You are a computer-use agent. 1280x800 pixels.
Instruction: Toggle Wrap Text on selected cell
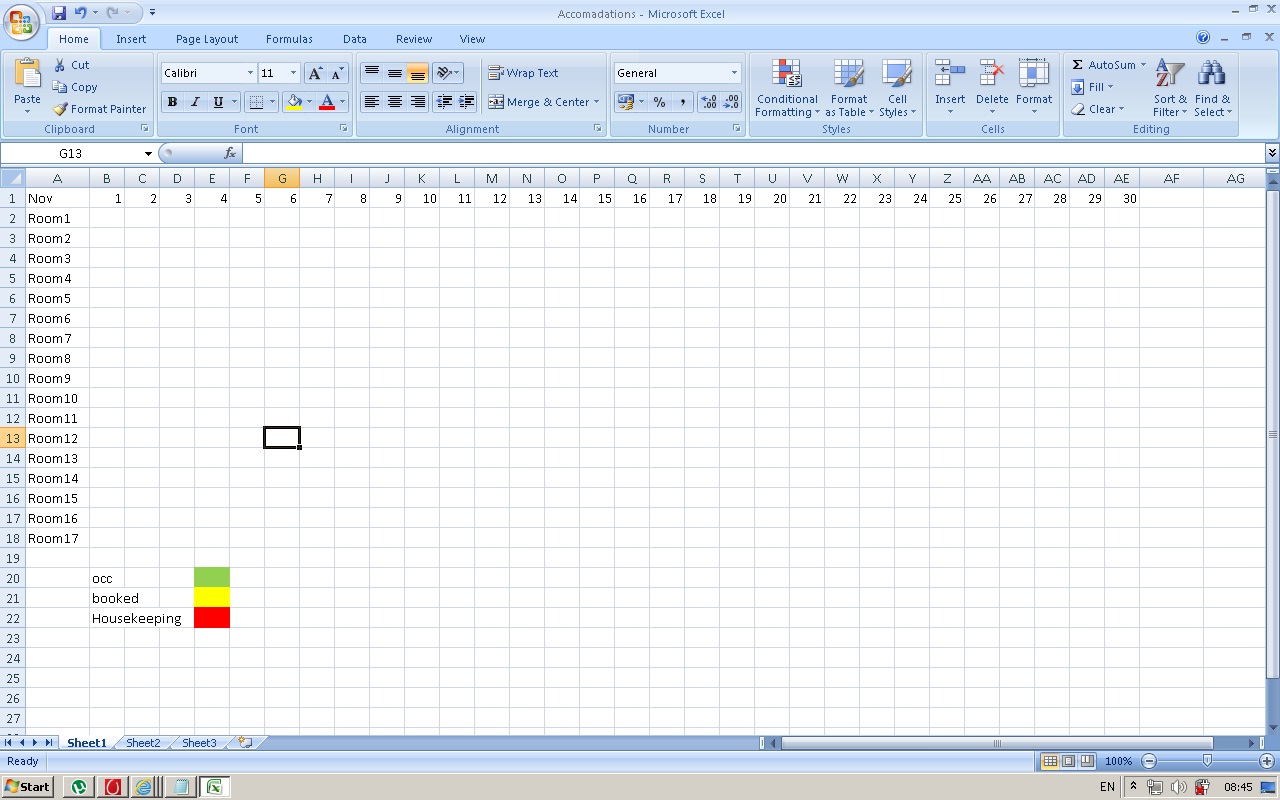(523, 73)
